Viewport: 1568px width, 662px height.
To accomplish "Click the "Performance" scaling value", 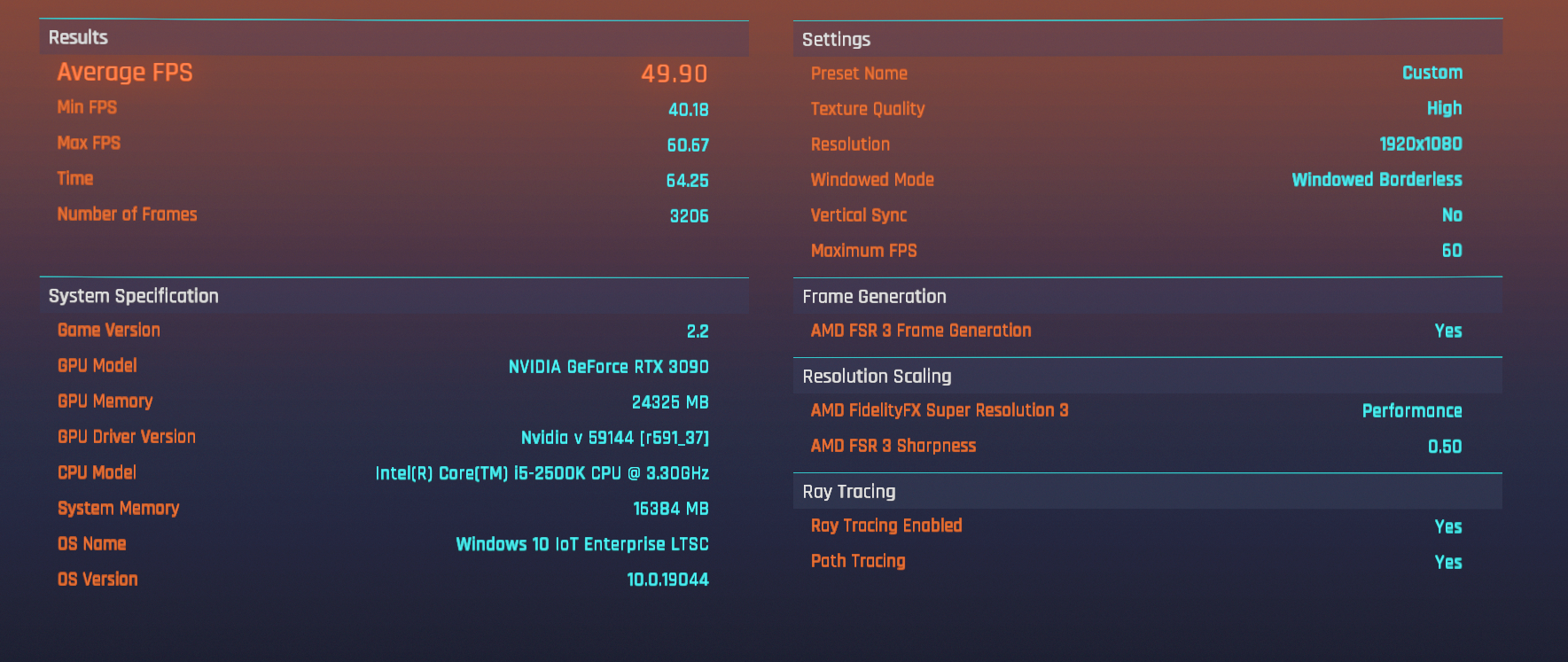I will 1413,411.
